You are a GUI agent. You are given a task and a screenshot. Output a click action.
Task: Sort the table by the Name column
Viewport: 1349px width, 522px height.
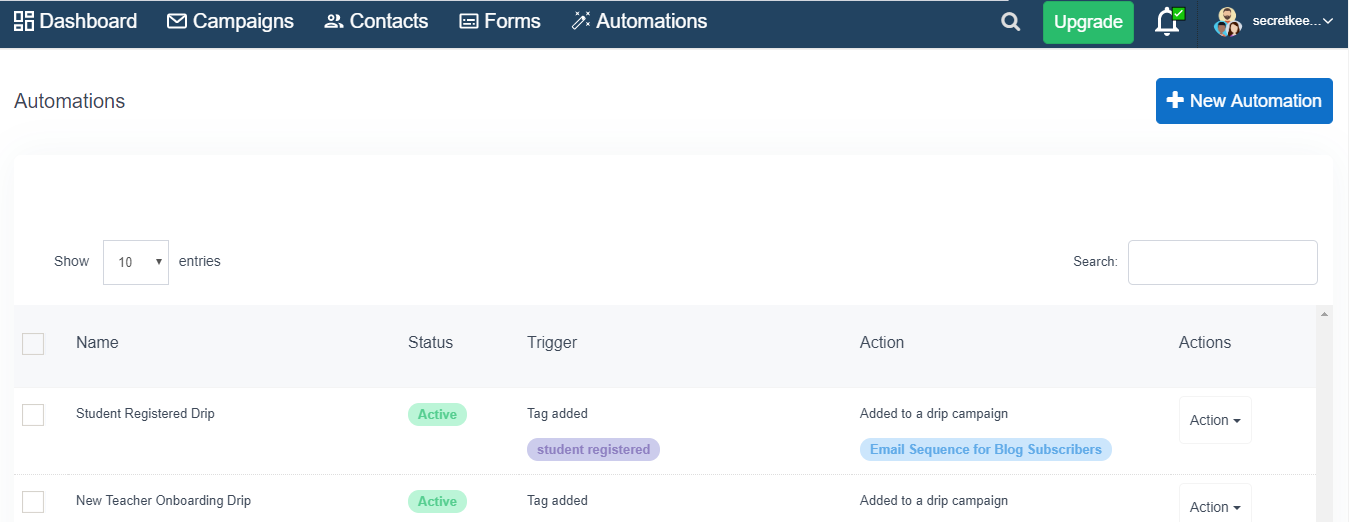pos(97,342)
